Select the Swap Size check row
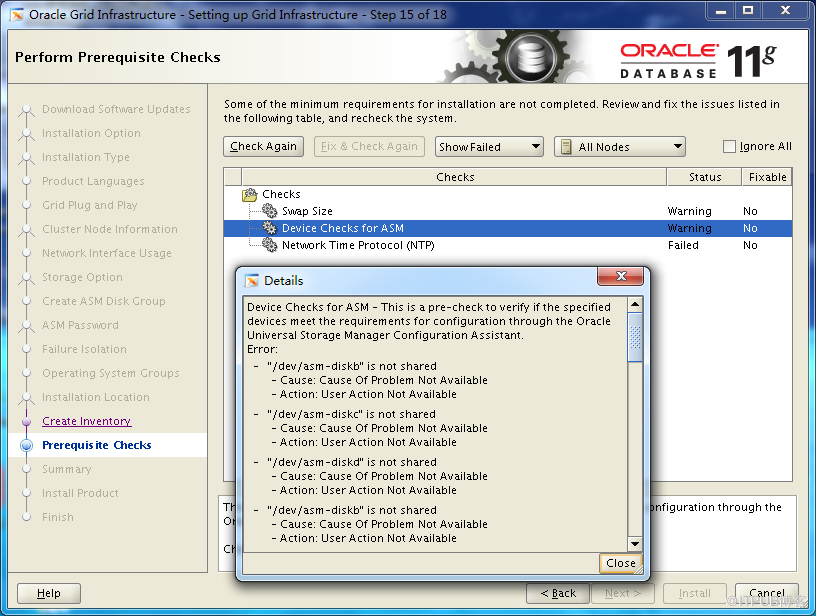The width and height of the screenshot is (816, 616). point(508,211)
